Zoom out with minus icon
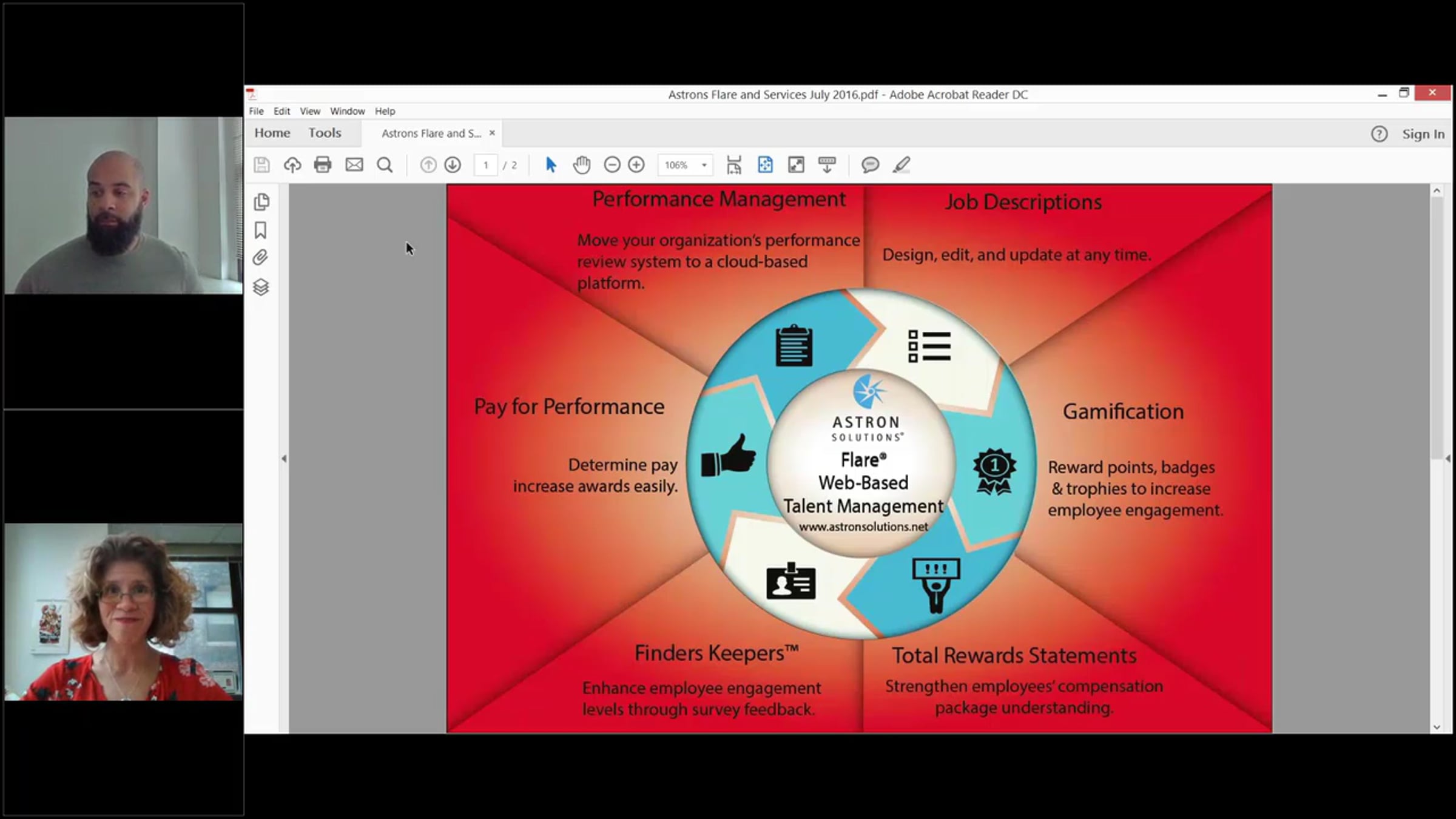1456x819 pixels. [612, 165]
